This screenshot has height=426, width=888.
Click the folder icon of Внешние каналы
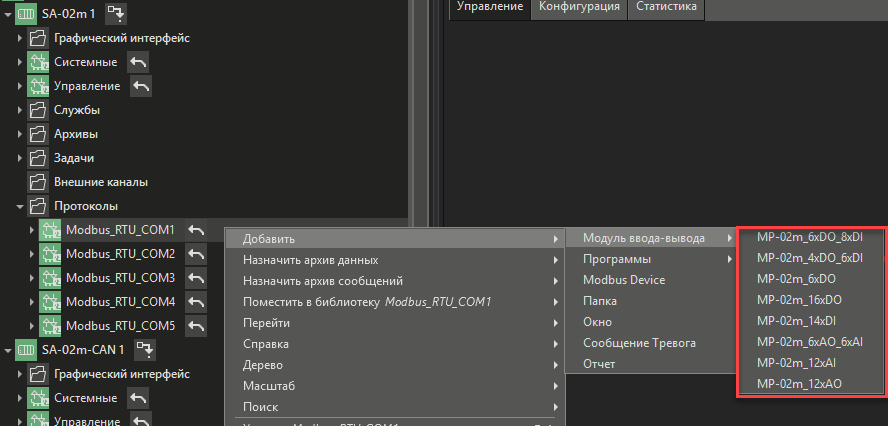point(37,182)
